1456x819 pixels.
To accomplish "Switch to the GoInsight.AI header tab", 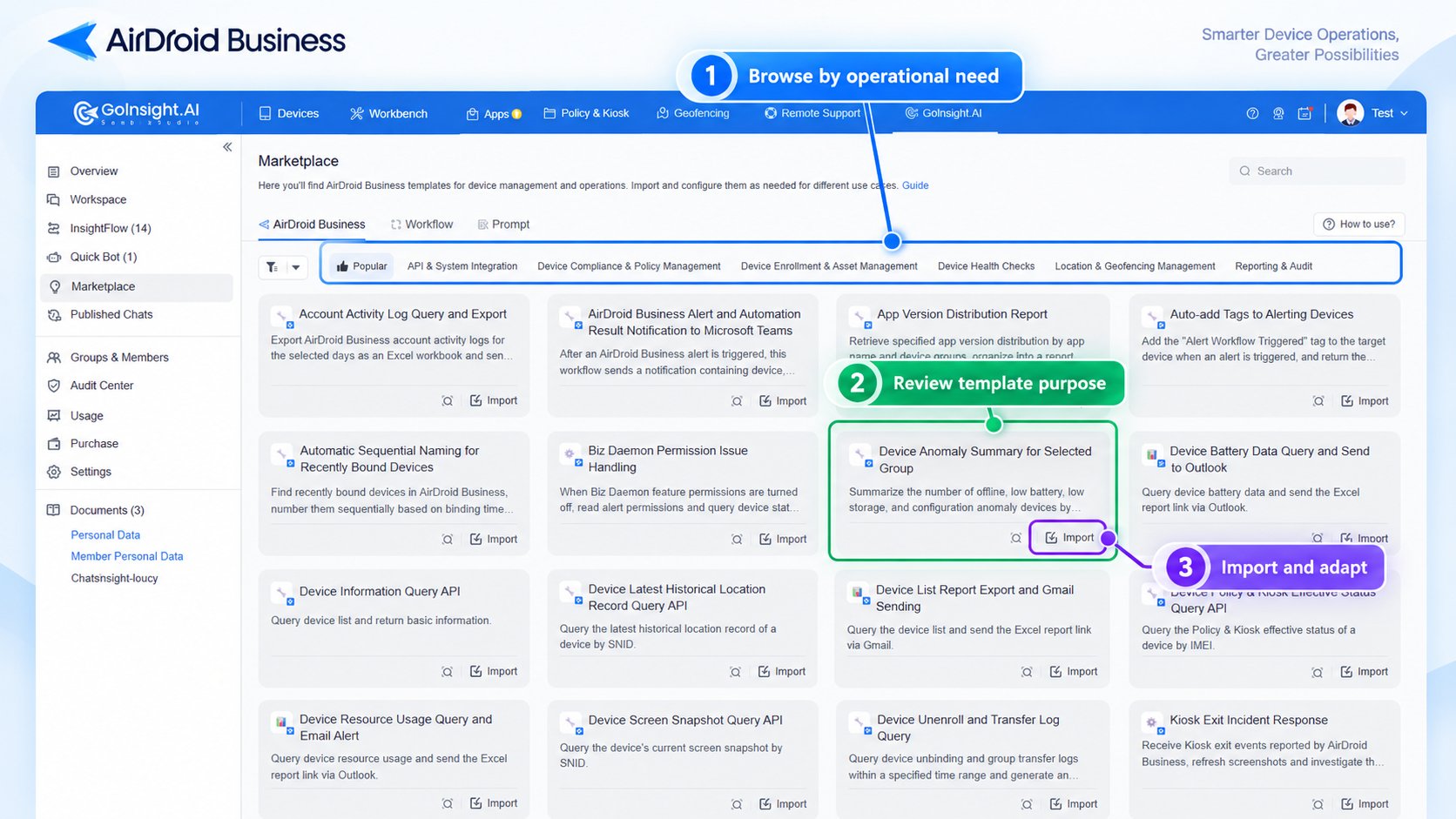I will click(944, 113).
